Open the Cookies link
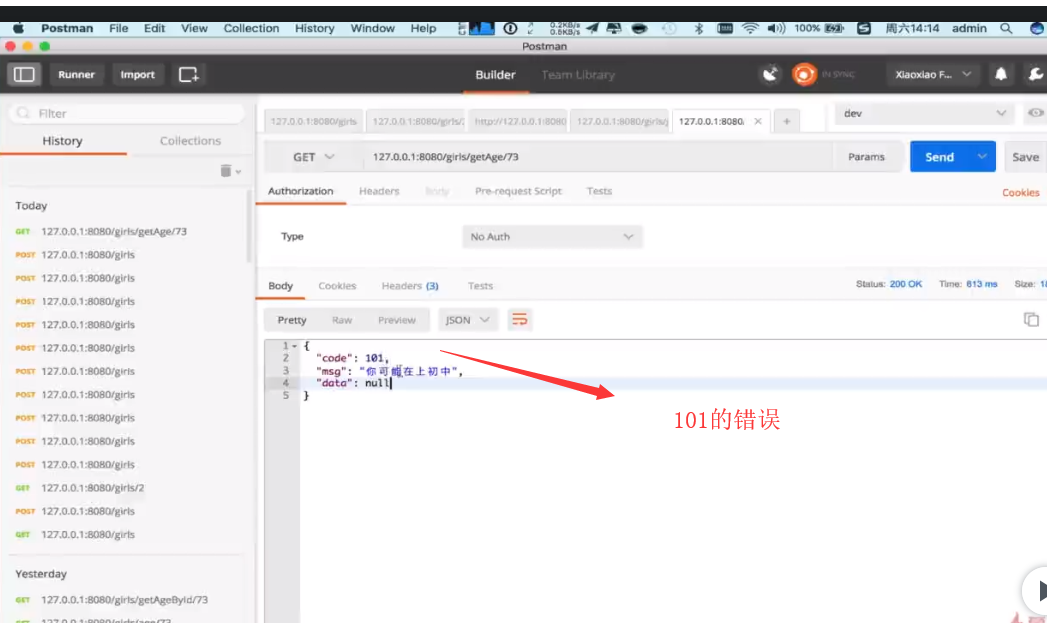The width and height of the screenshot is (1047, 623). [x=1020, y=192]
